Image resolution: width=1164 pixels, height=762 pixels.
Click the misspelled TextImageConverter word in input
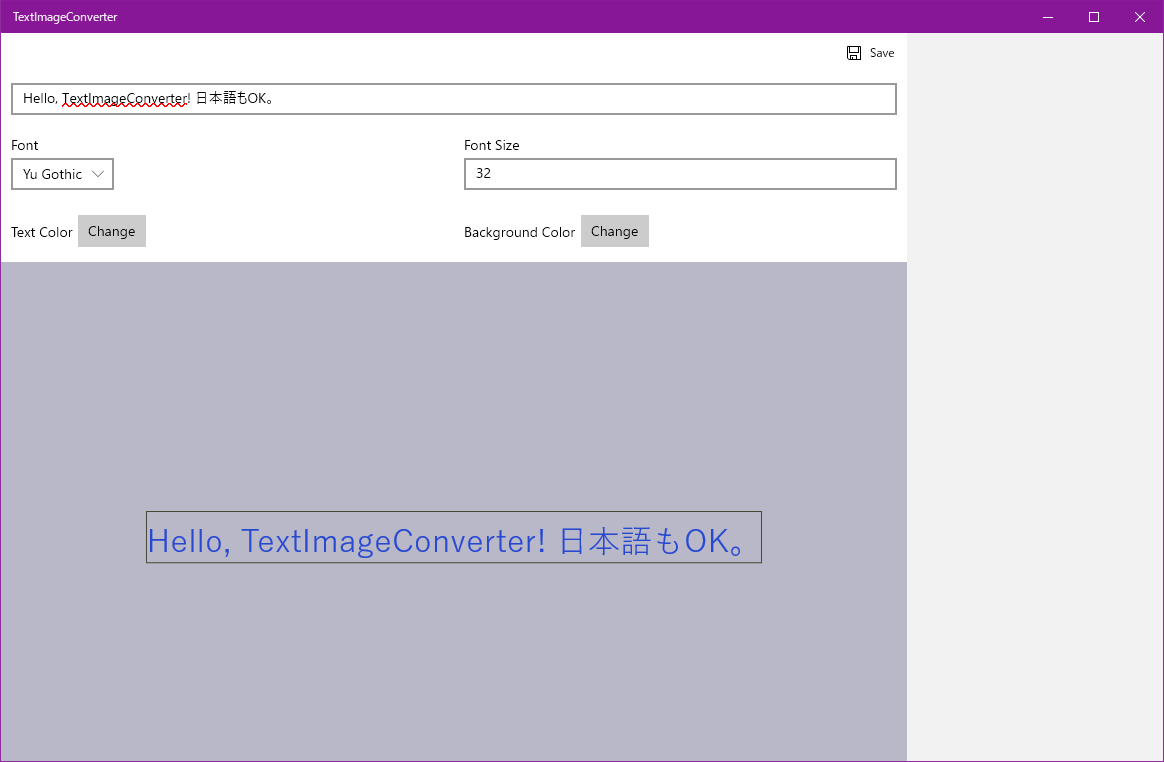click(125, 99)
